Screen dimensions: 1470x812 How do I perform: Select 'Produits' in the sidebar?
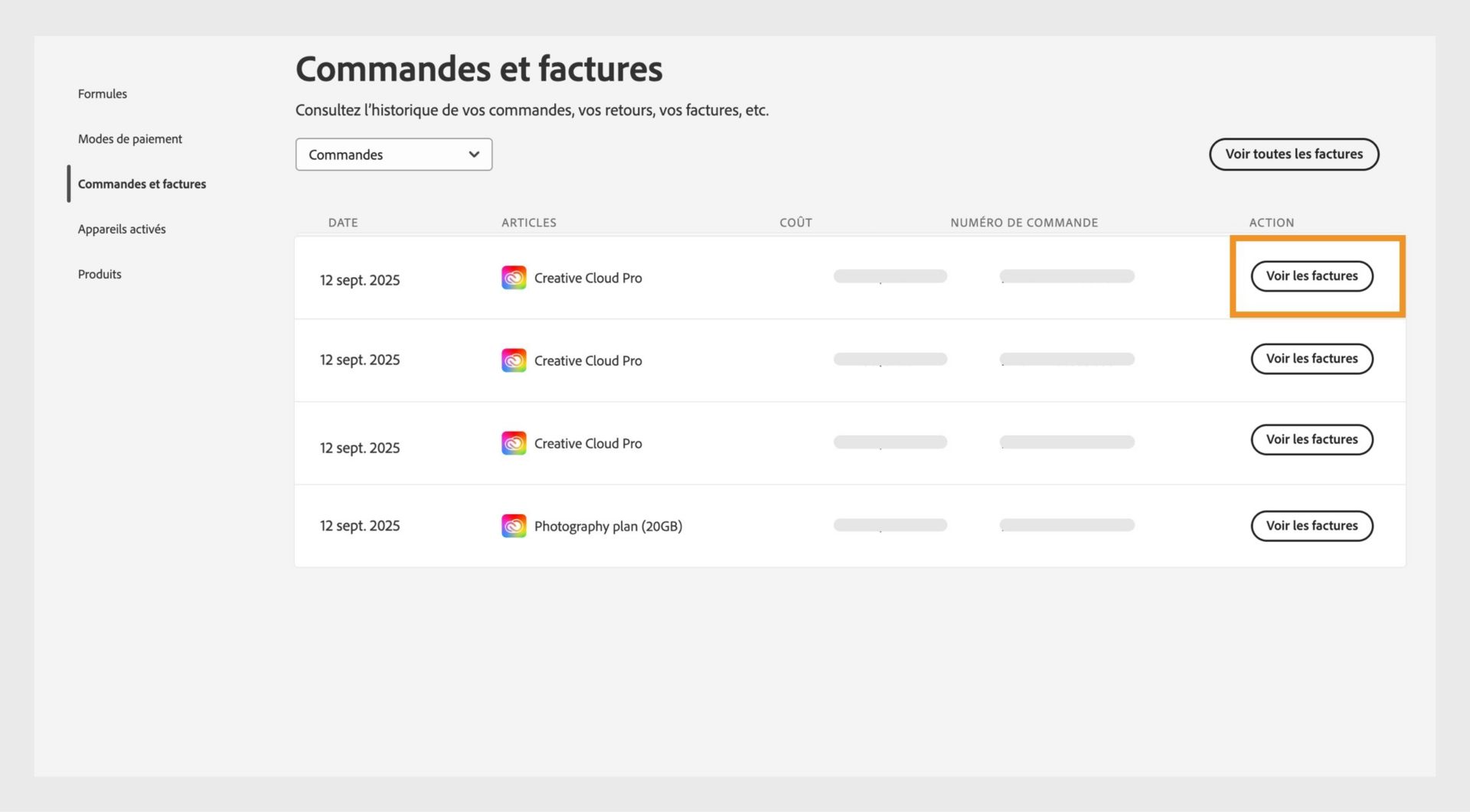click(99, 273)
